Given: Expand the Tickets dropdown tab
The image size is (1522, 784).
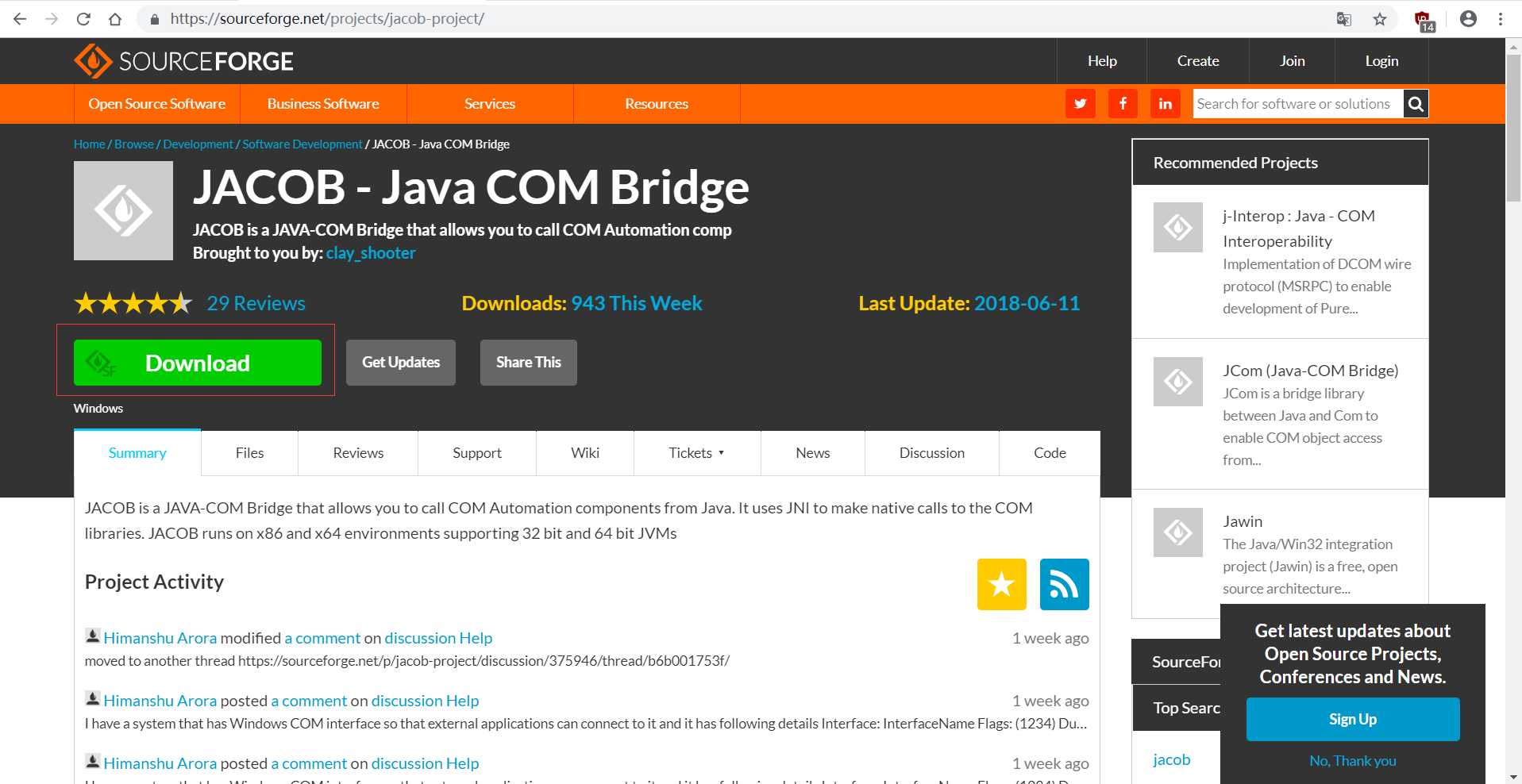Looking at the screenshot, I should click(x=696, y=453).
